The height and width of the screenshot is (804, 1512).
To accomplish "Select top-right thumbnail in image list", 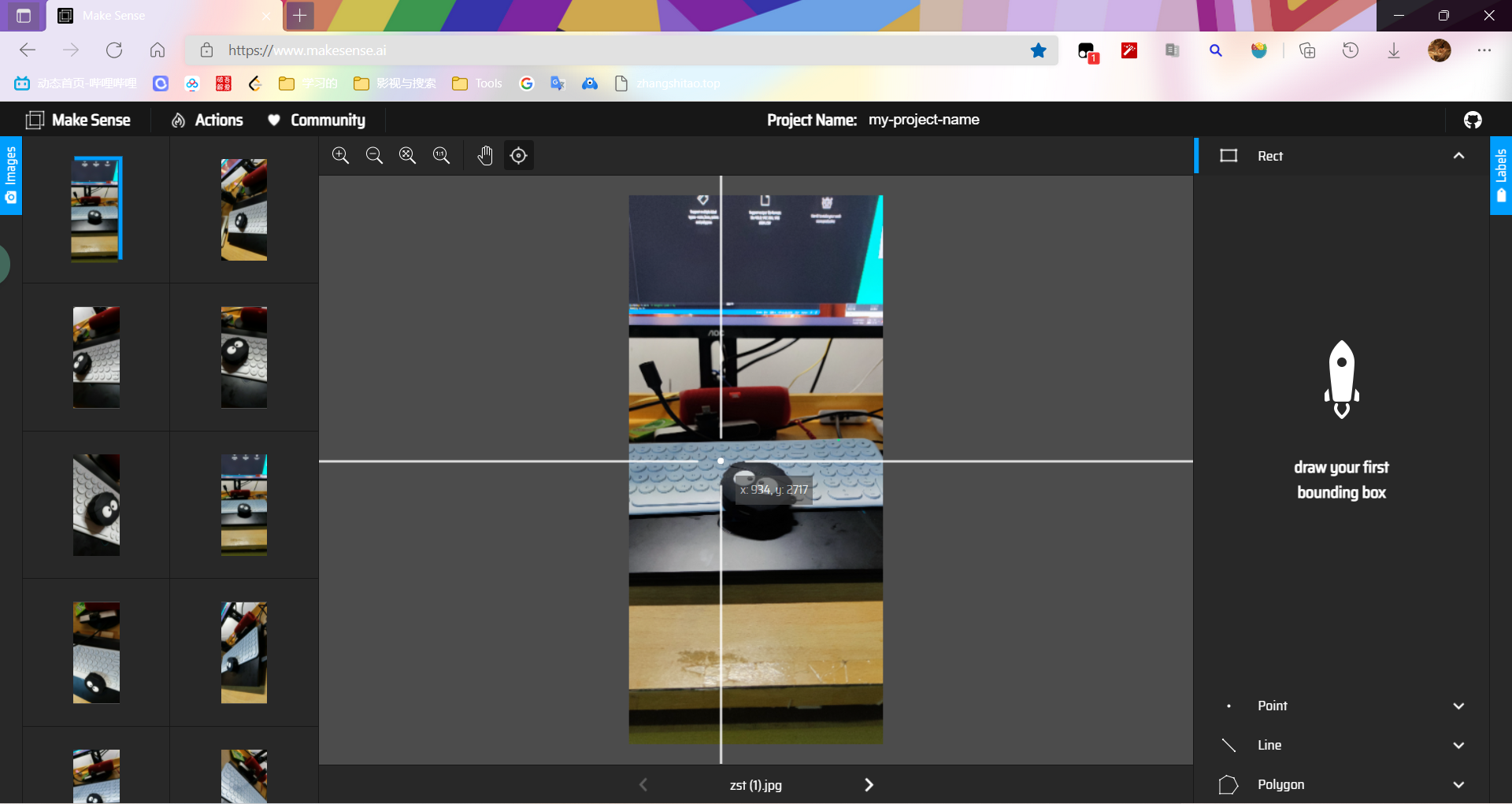I will [x=244, y=209].
